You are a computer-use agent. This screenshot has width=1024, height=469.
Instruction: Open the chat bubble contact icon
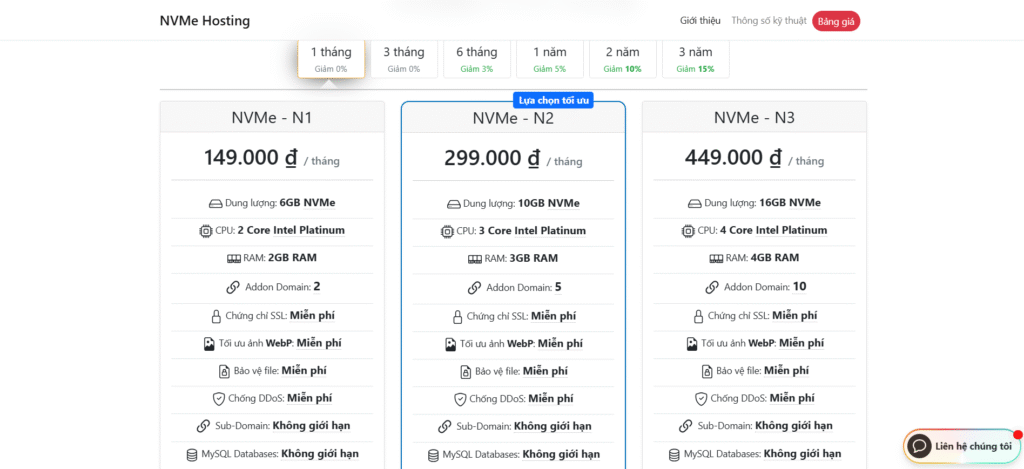(x=919, y=445)
